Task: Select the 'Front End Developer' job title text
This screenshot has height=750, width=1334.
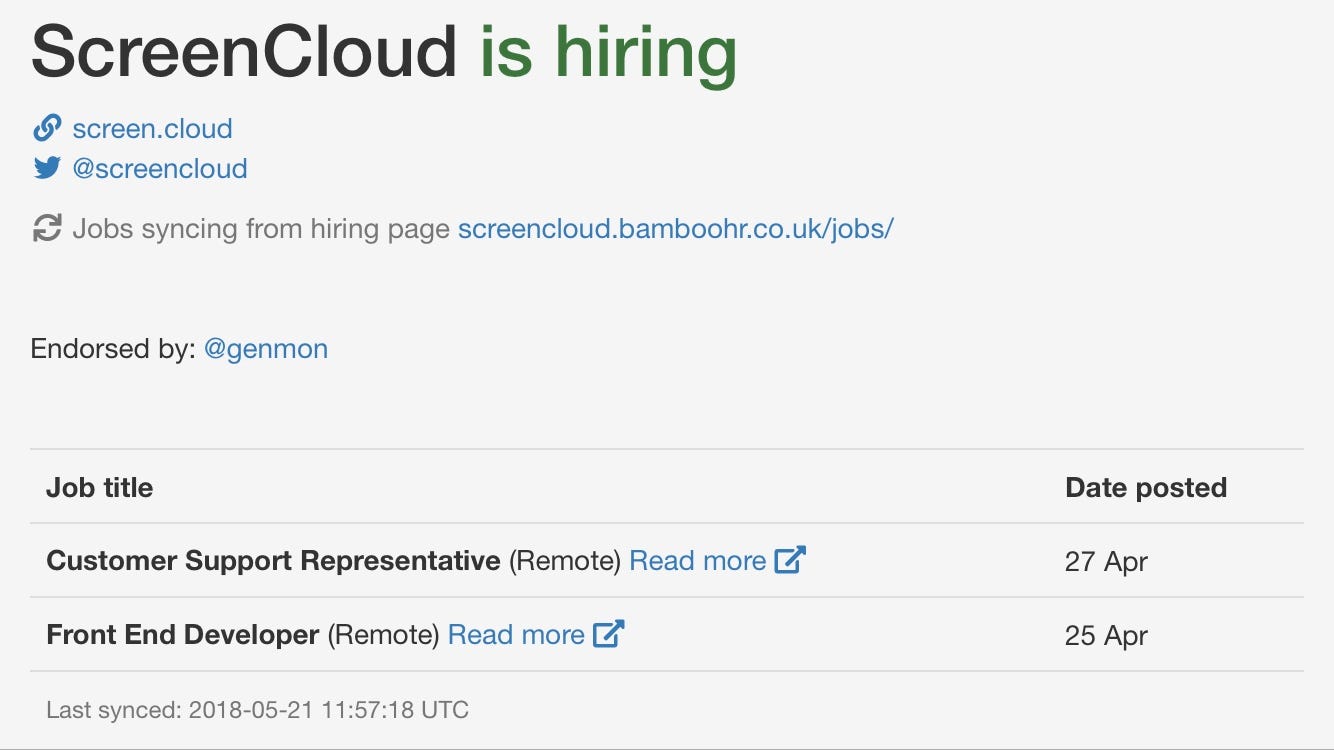Action: tap(183, 634)
